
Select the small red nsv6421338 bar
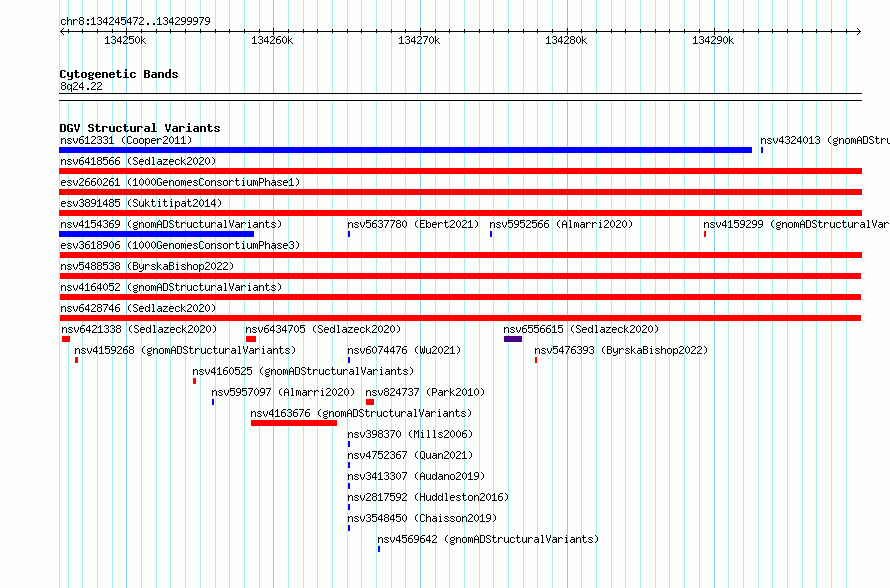click(66, 339)
